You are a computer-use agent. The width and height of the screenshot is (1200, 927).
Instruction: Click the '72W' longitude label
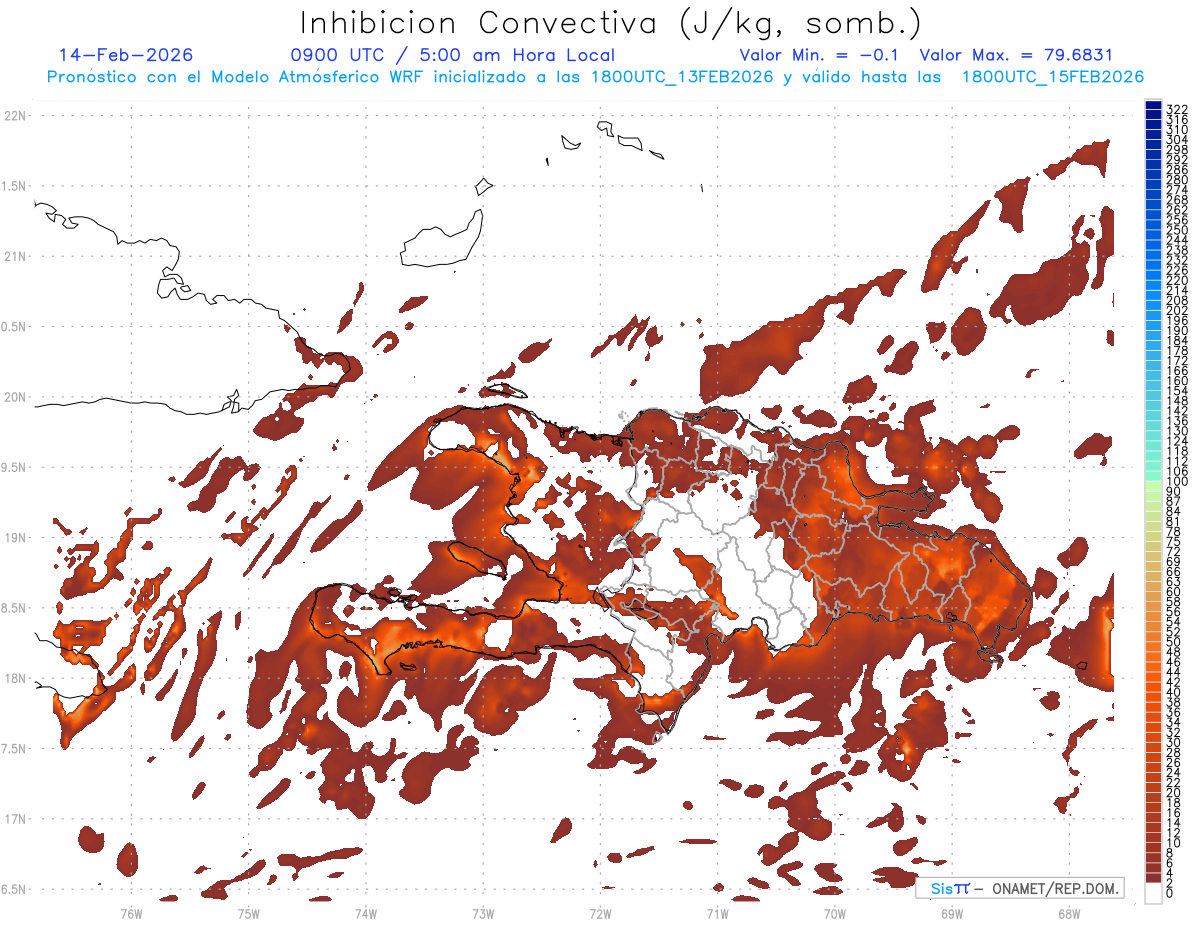click(600, 913)
